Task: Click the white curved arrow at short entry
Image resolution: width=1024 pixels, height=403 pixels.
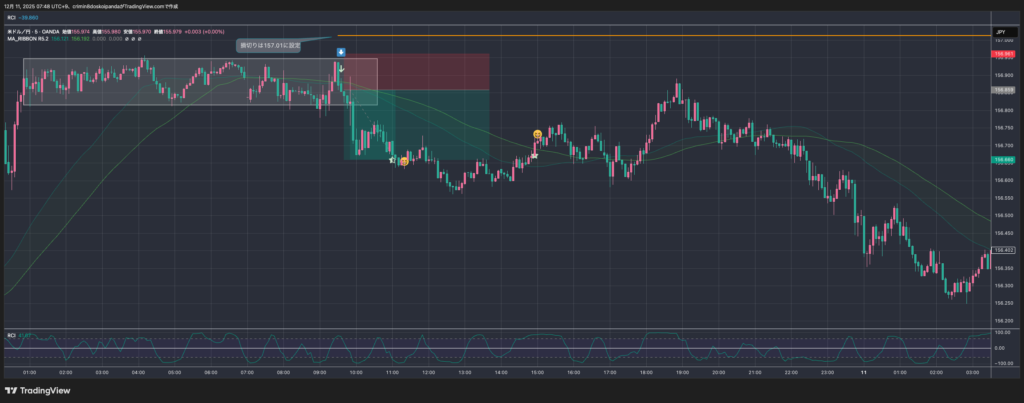Action: [x=341, y=68]
